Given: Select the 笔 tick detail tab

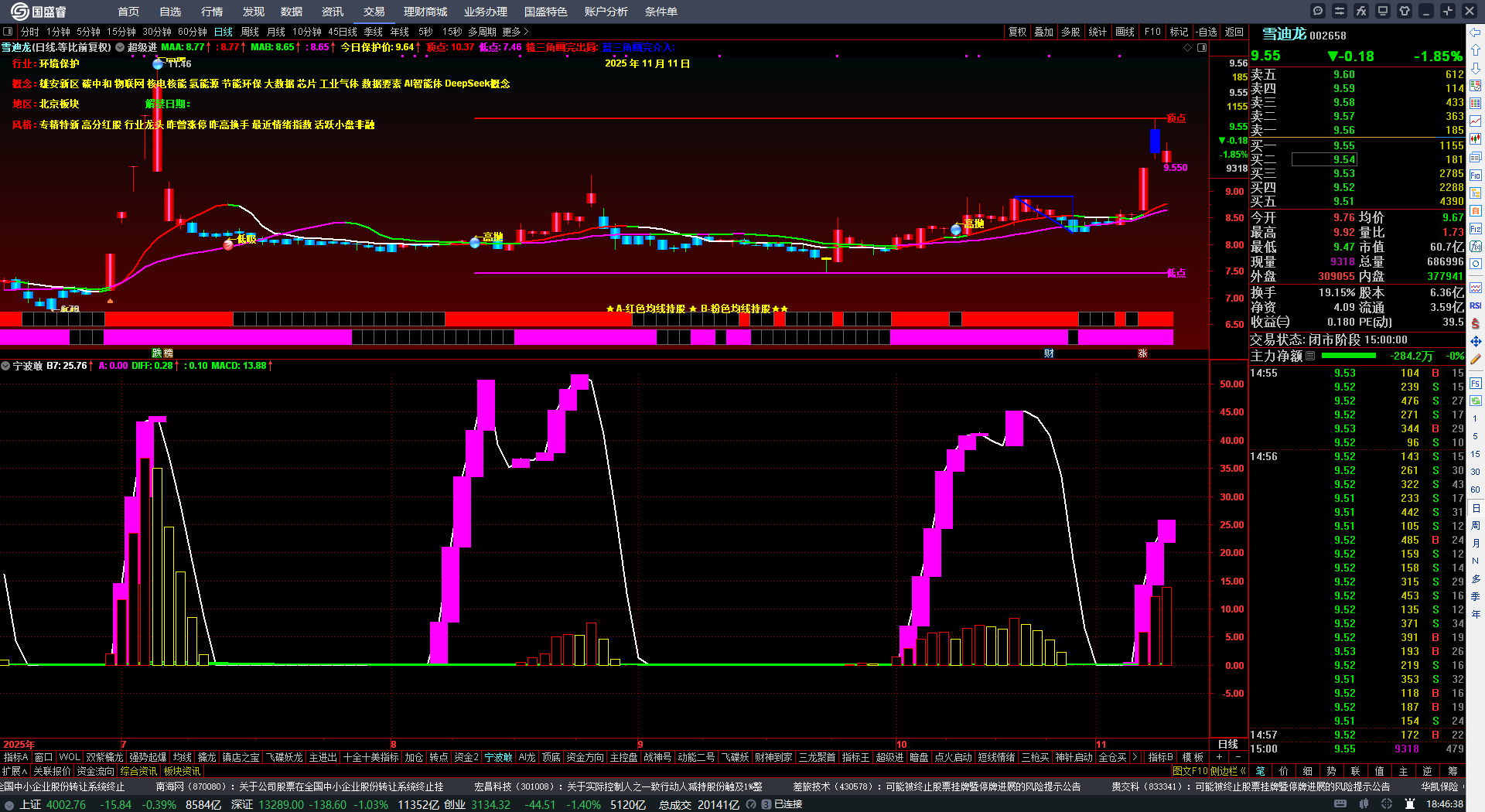Looking at the screenshot, I should tap(1260, 771).
